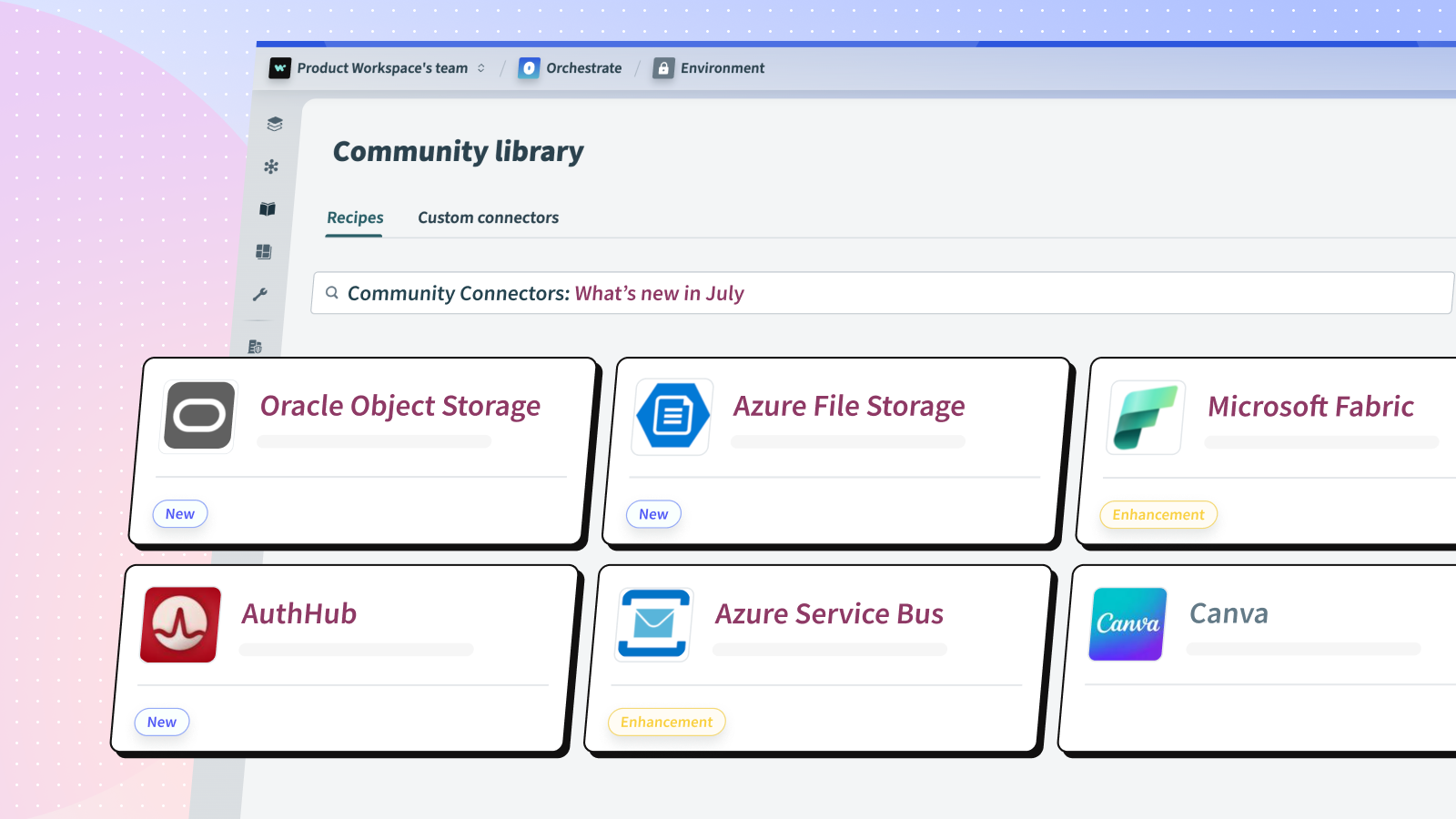Click the Community library heading
This screenshot has width=1456, height=819.
coord(459,151)
